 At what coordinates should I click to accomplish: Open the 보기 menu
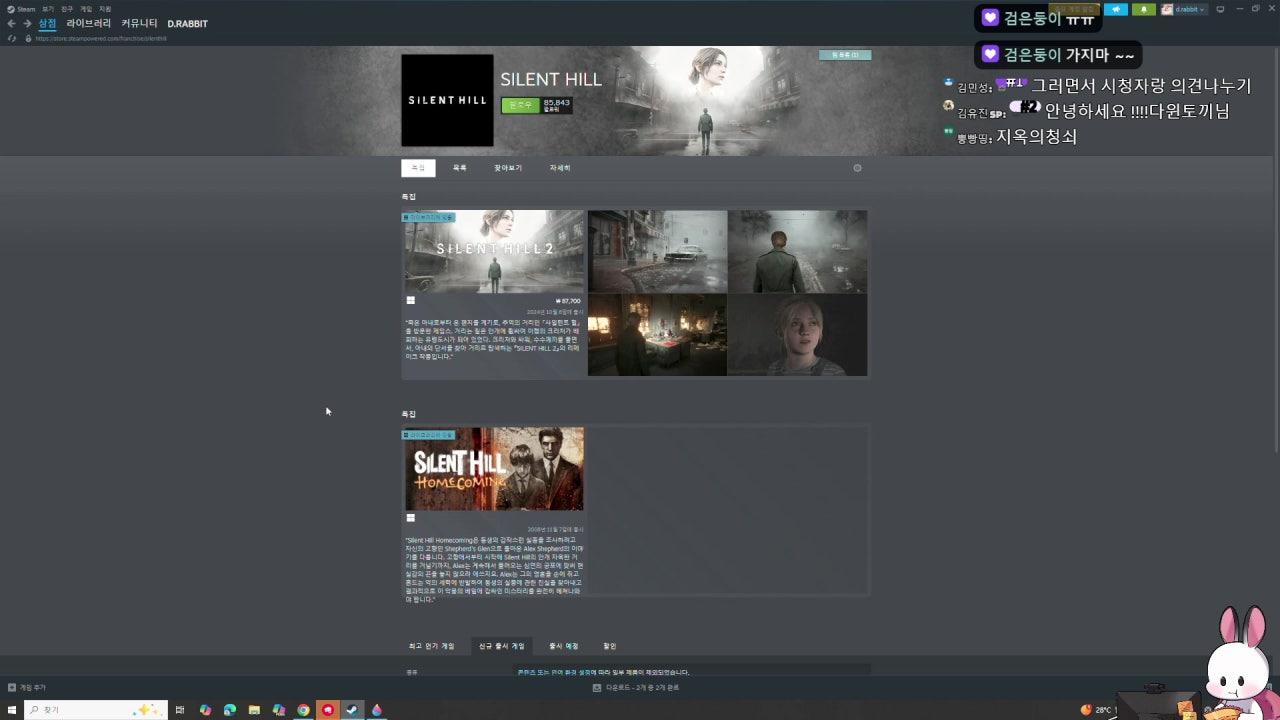coord(48,9)
